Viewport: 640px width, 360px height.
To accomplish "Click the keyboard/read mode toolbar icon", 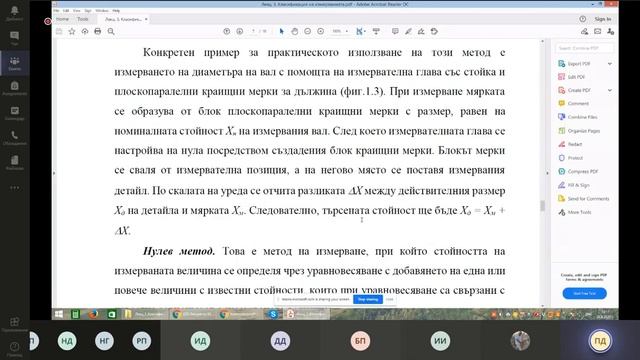I will 376,31.
